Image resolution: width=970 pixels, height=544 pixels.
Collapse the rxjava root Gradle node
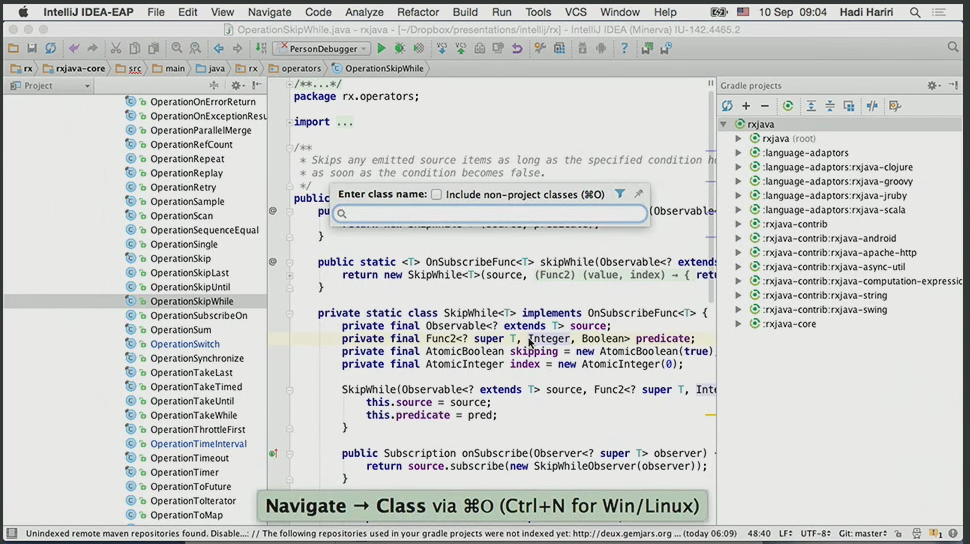click(x=723, y=124)
